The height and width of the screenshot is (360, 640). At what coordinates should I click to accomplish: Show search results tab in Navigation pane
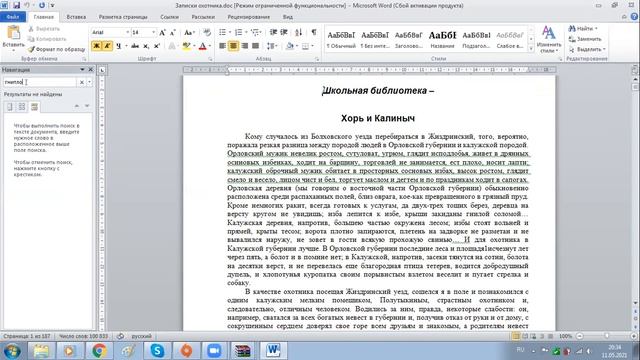34,107
